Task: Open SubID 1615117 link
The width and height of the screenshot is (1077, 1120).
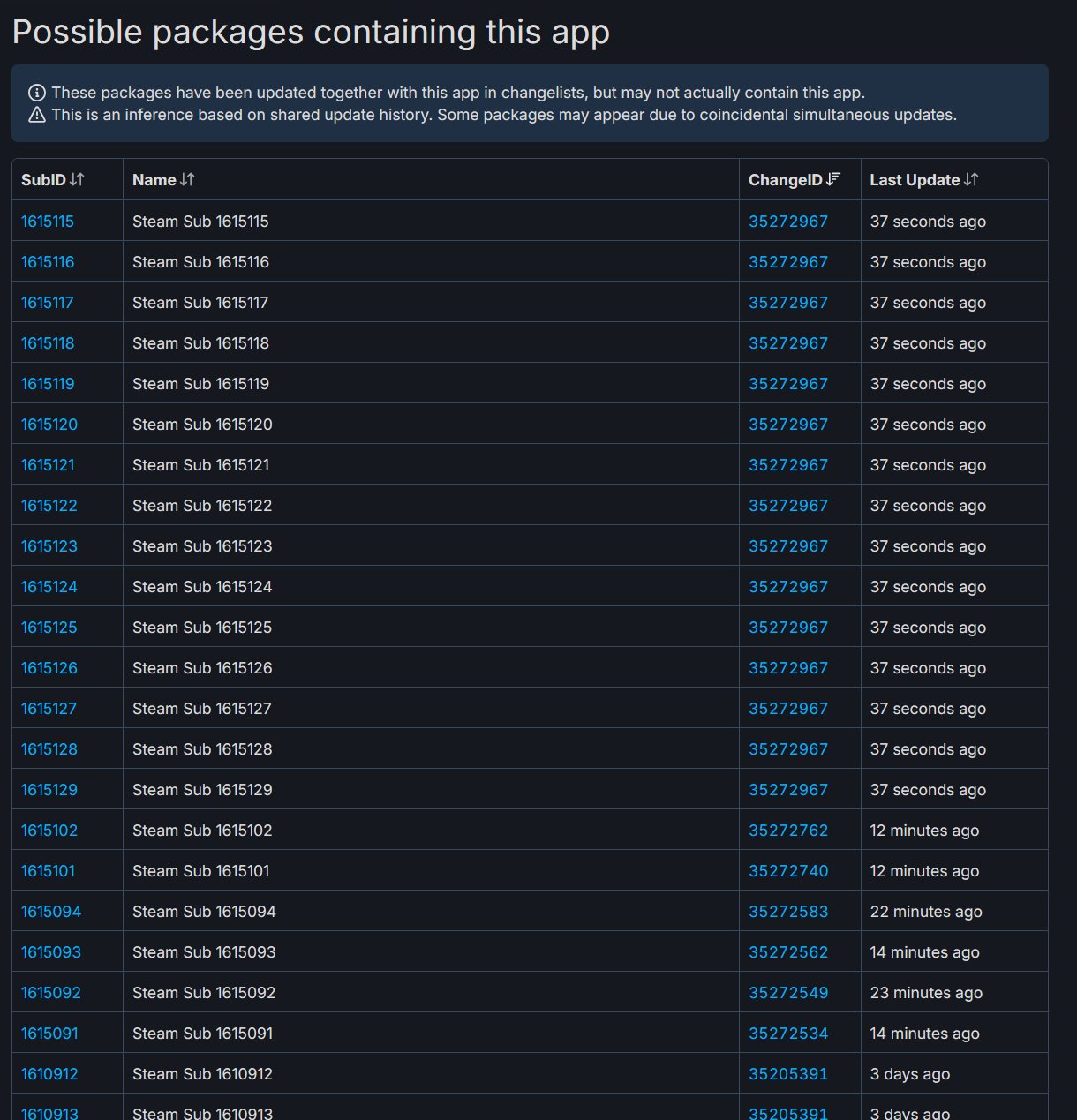Action: [48, 303]
